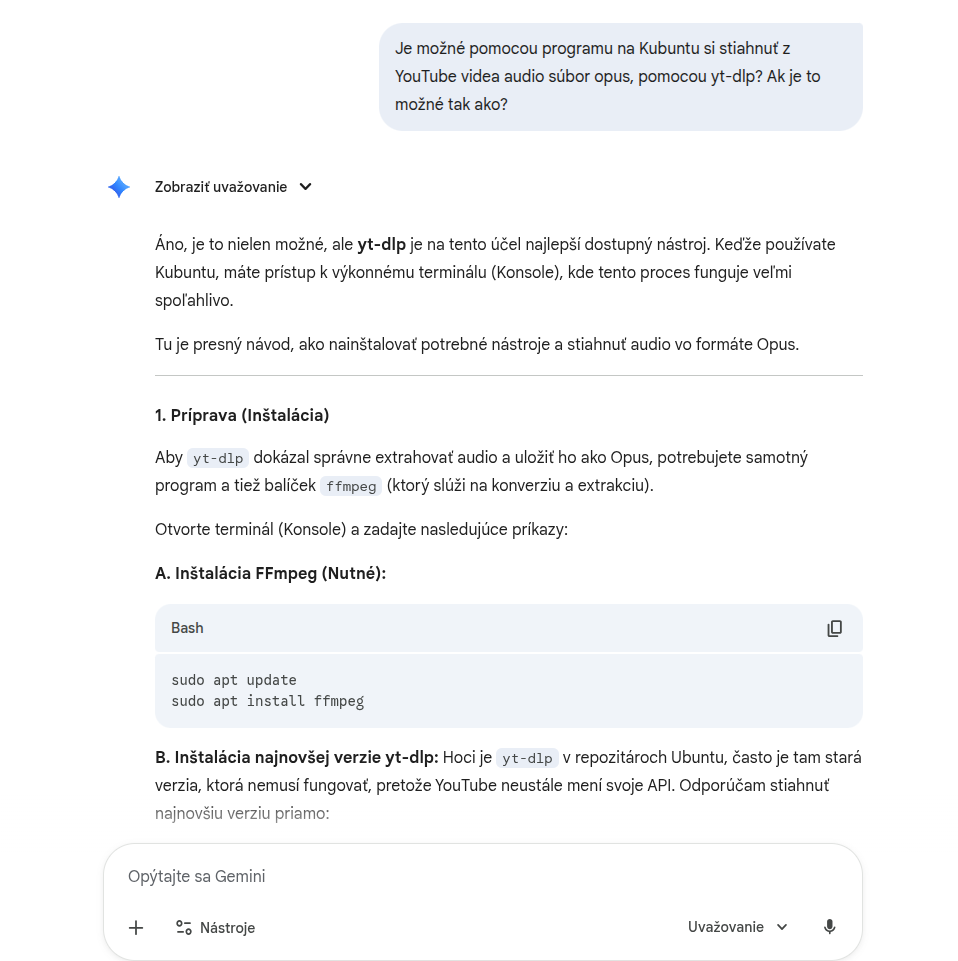Open the Uvažovanie mode dropdown
Viewport: 958px width, 961px height.
(738, 927)
